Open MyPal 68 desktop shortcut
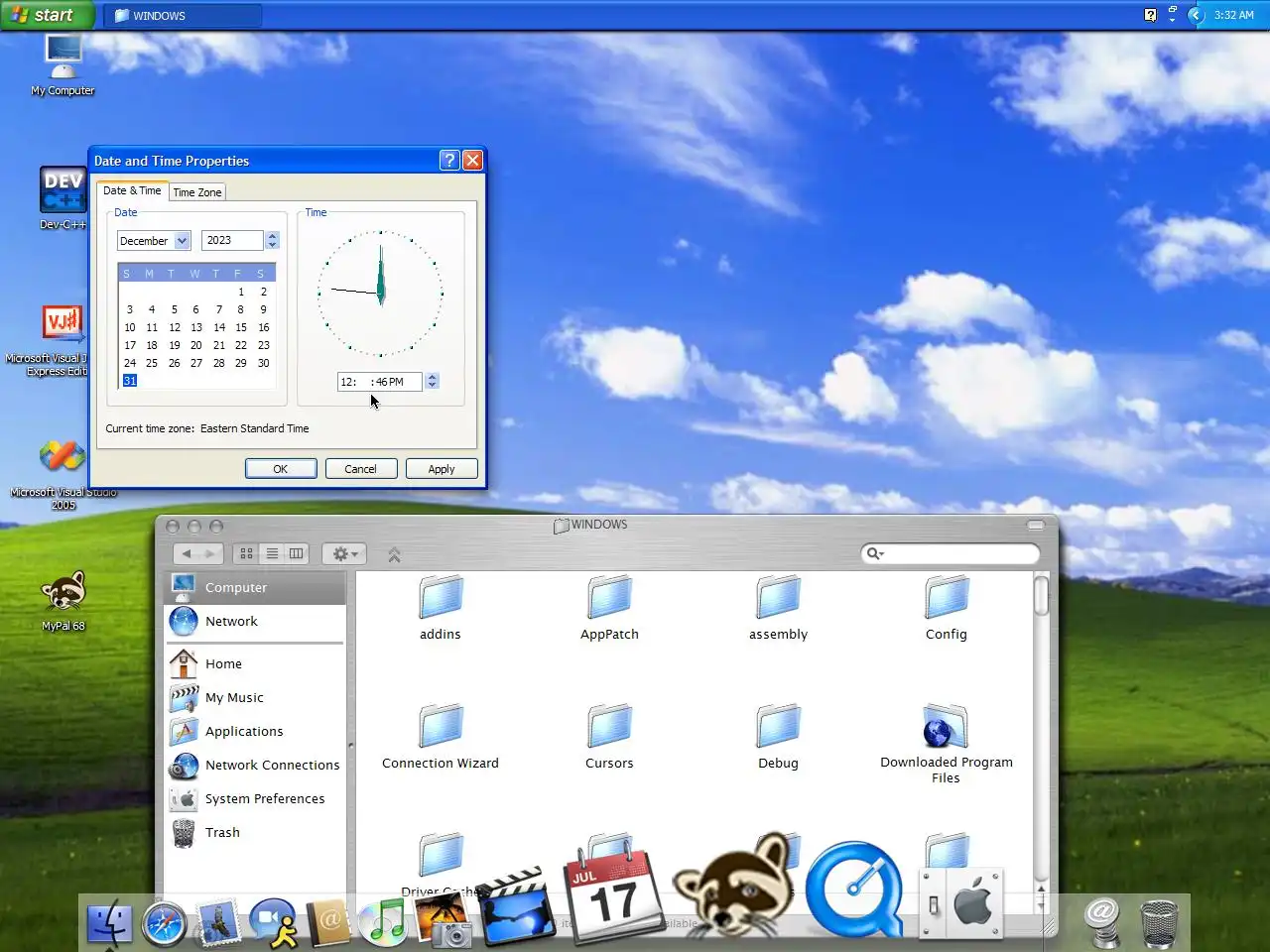Screen dimensions: 1270x952 [63, 601]
